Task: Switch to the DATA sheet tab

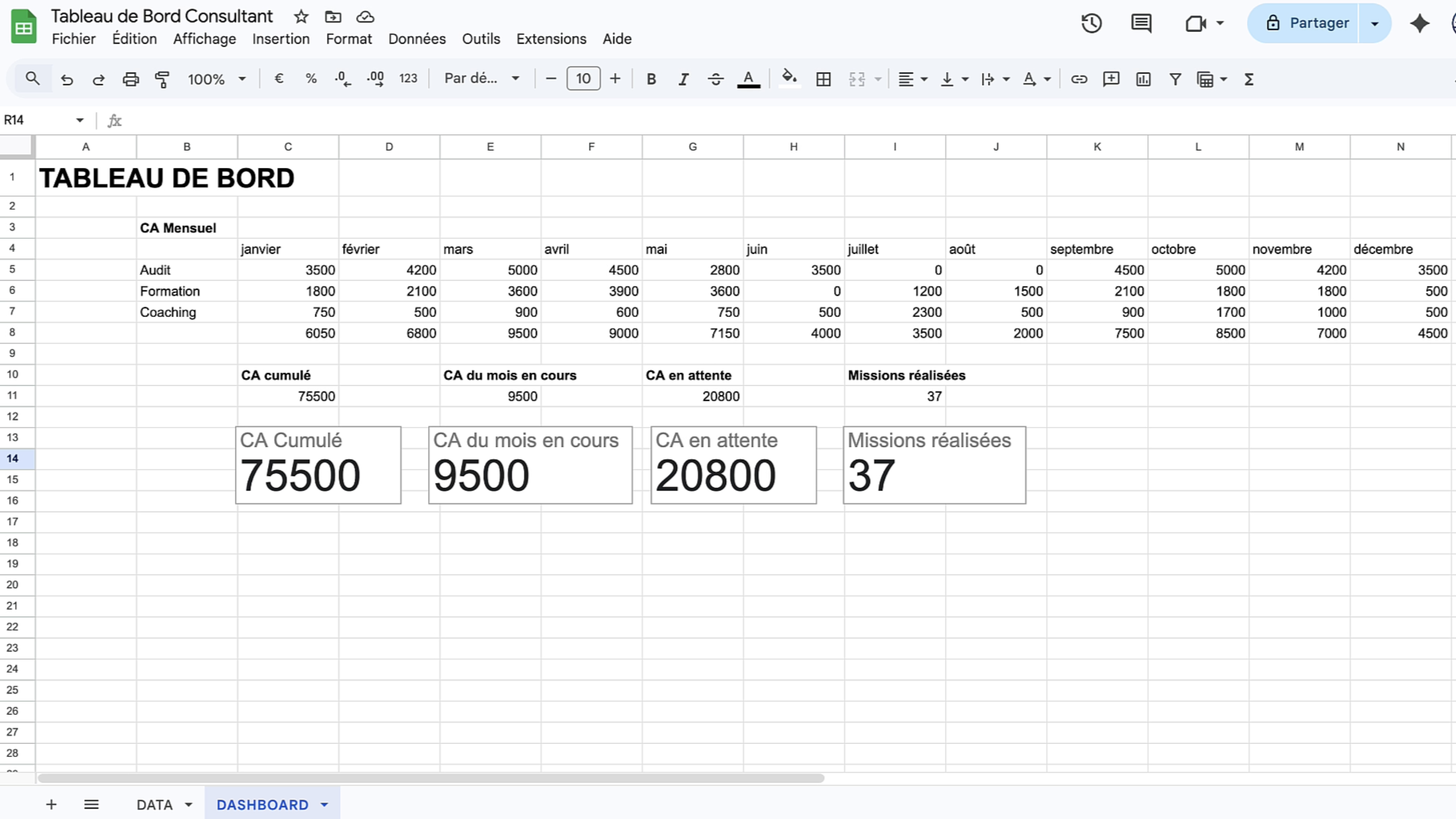Action: point(154,804)
